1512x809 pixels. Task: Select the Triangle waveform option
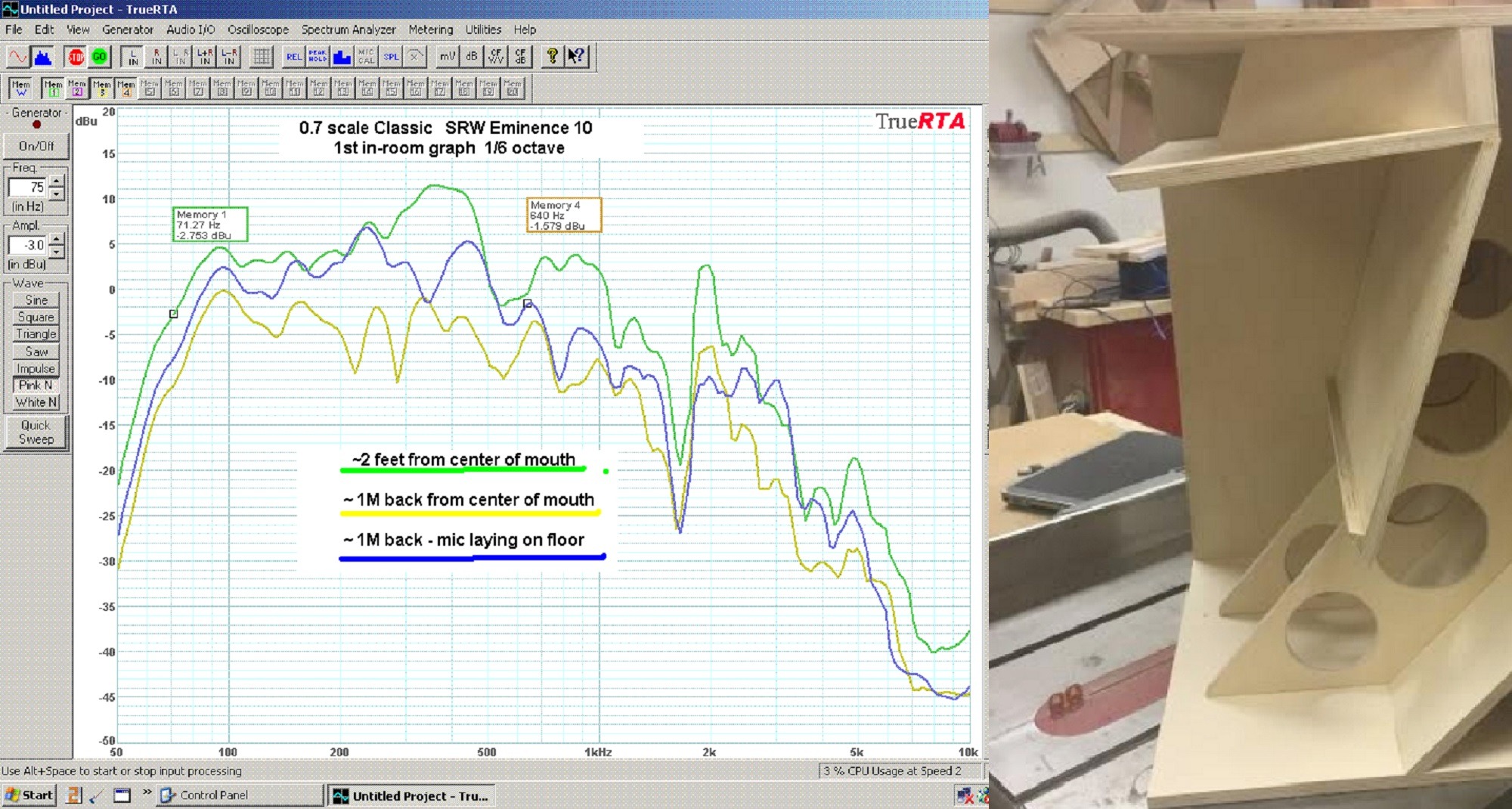click(36, 334)
